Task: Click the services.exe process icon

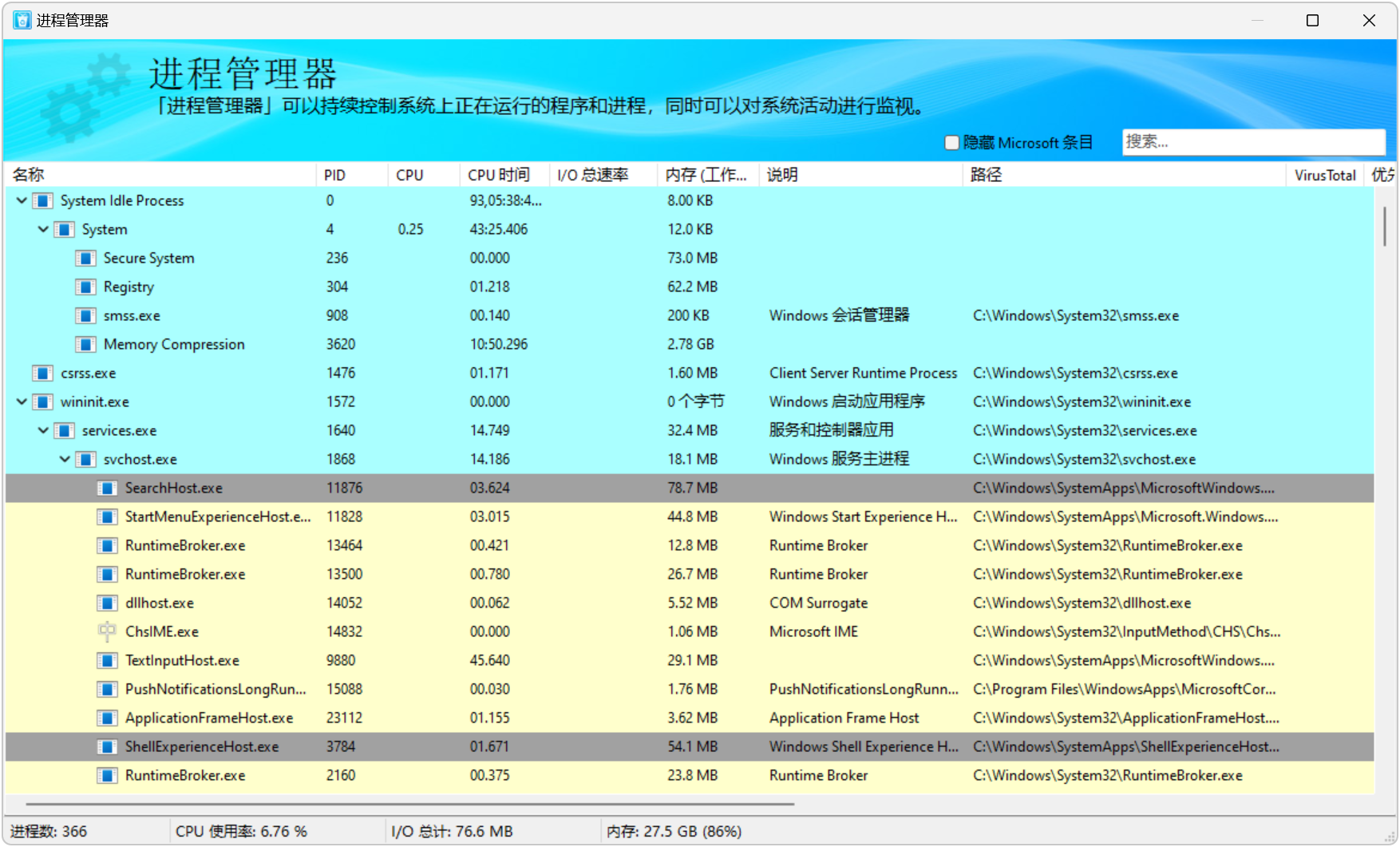Action: tap(65, 430)
